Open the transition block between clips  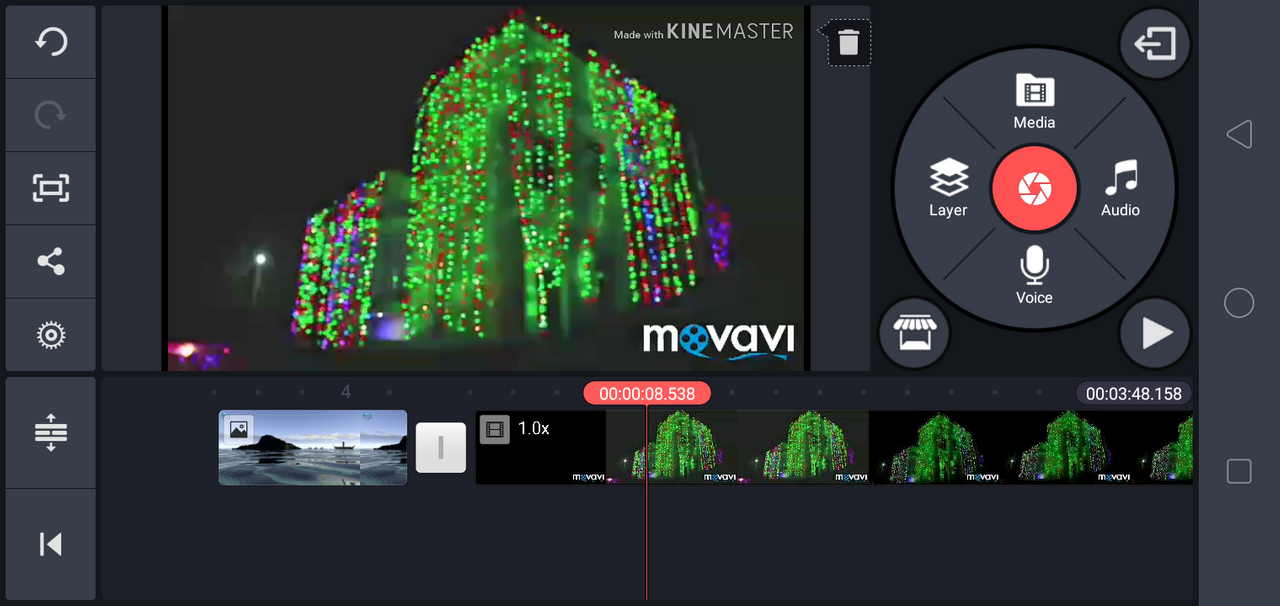pos(441,447)
